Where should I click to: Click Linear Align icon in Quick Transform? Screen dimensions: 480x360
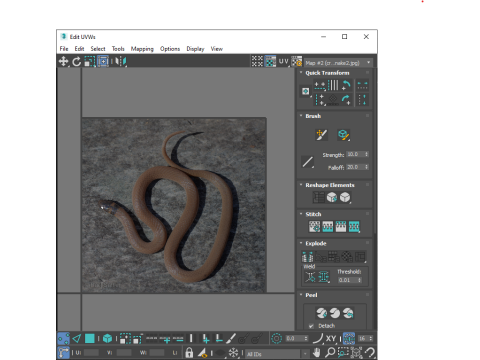(333, 85)
